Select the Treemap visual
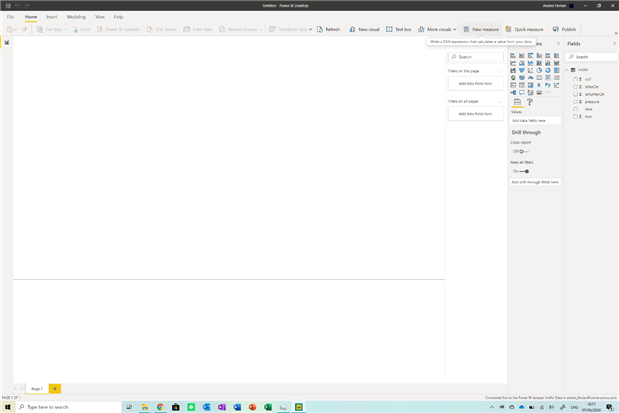The height and width of the screenshot is (413, 619). coord(557,70)
